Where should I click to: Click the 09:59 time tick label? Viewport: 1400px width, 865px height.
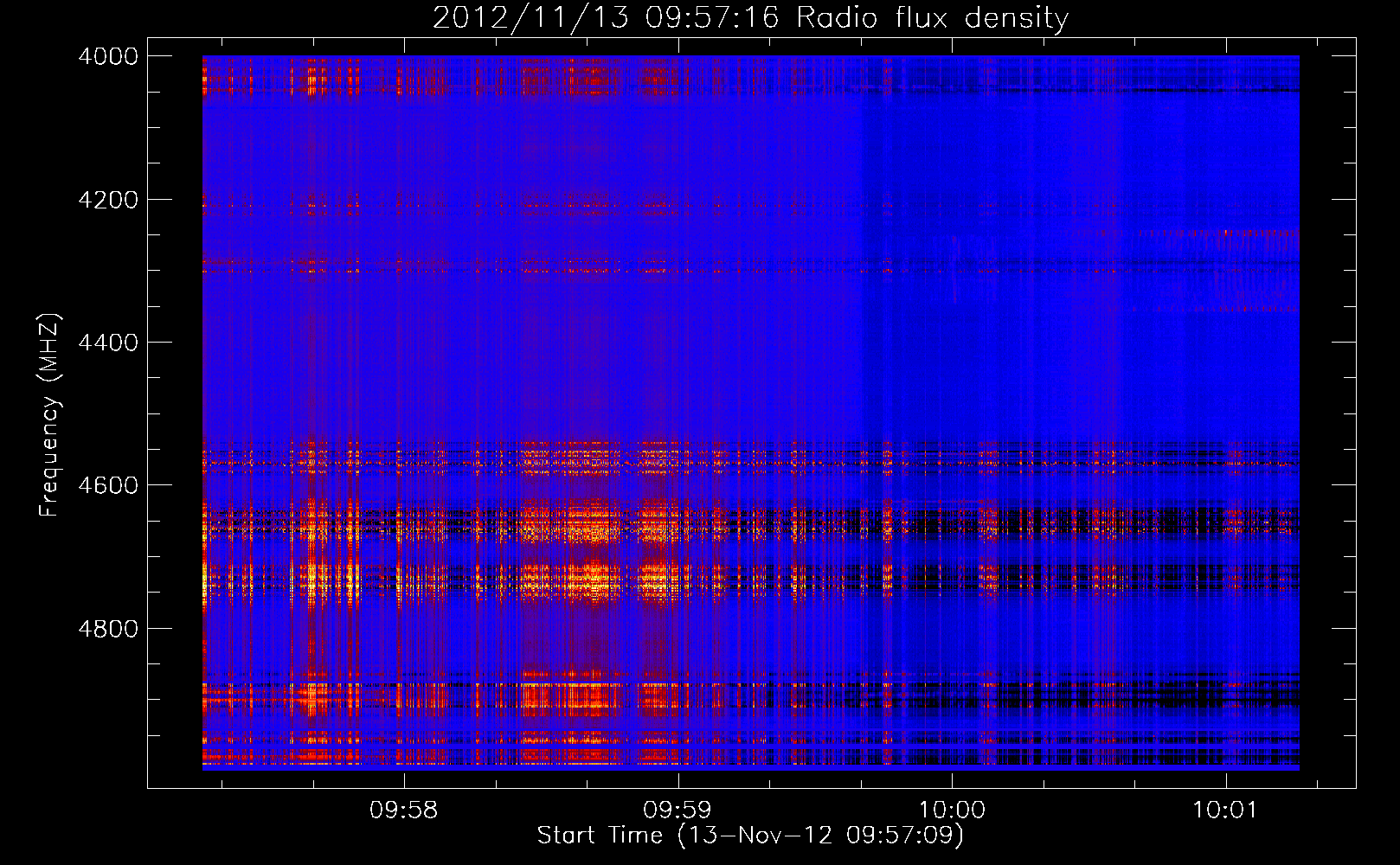click(678, 811)
